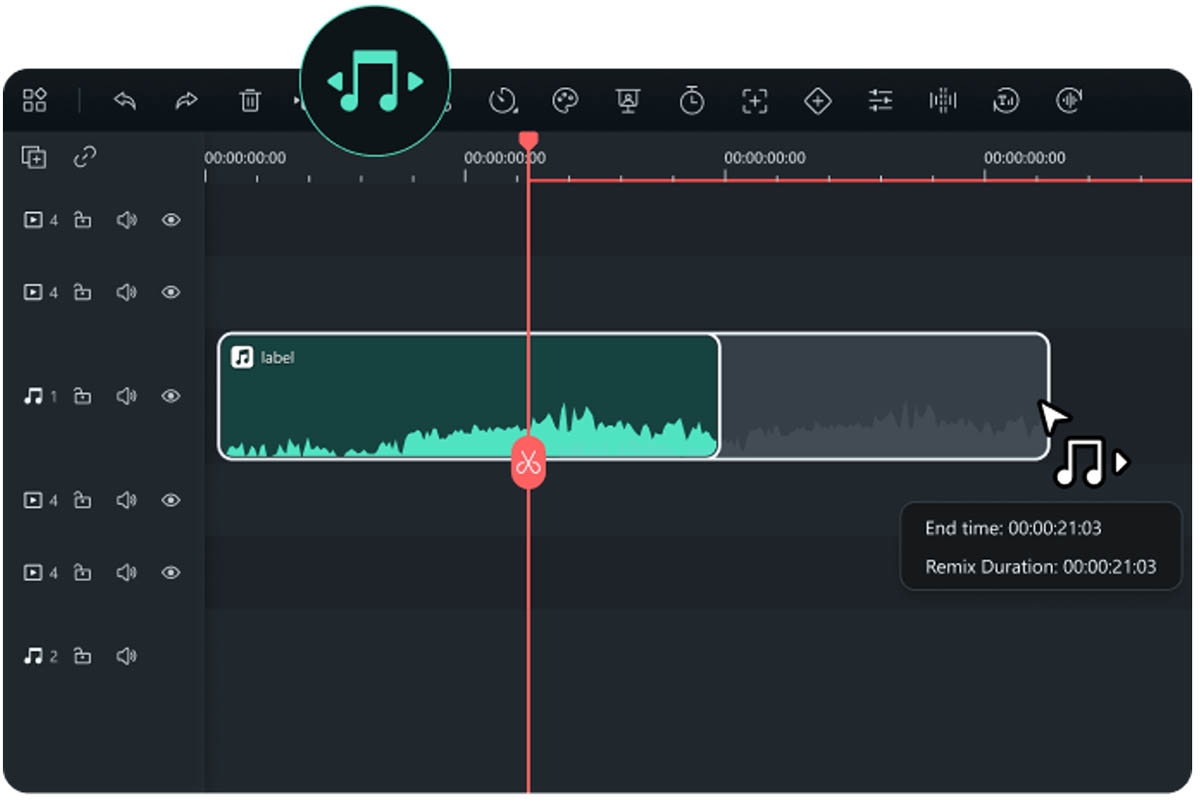Mute audio track 2 speaker icon
This screenshot has height=805, width=1200.
click(x=126, y=657)
